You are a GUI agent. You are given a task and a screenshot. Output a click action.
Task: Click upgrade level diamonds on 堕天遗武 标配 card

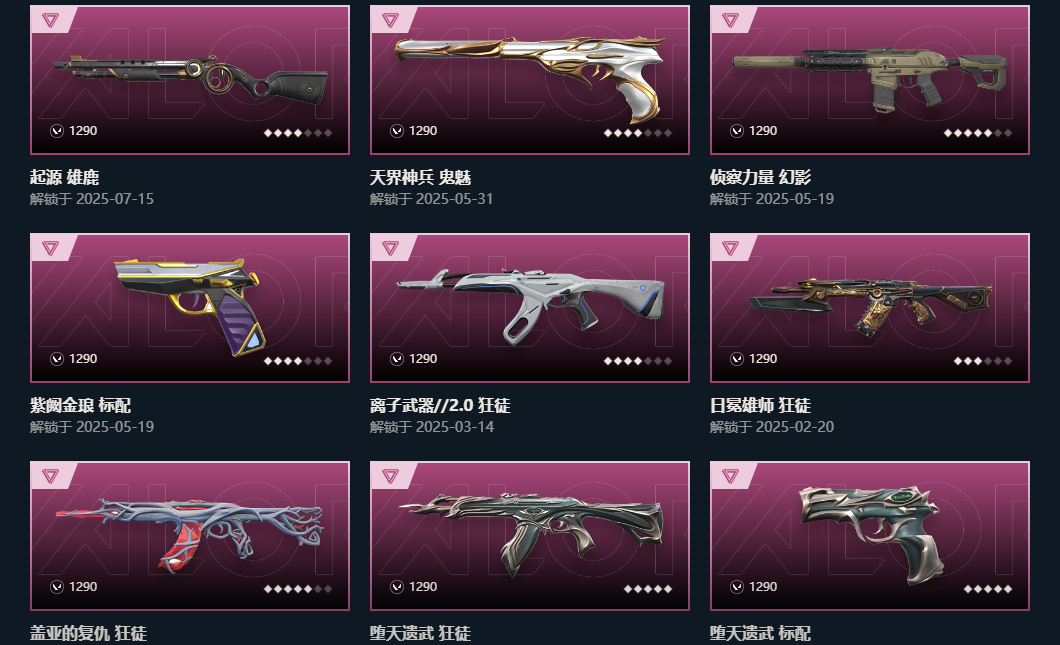click(988, 589)
